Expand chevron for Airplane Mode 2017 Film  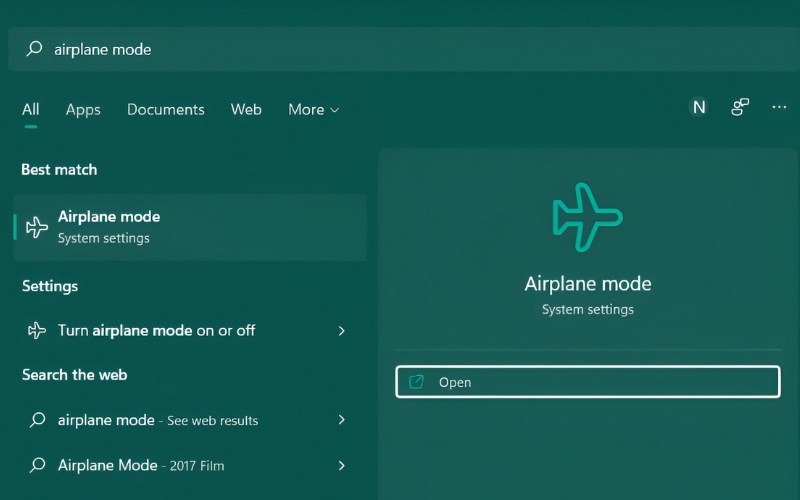(x=341, y=465)
